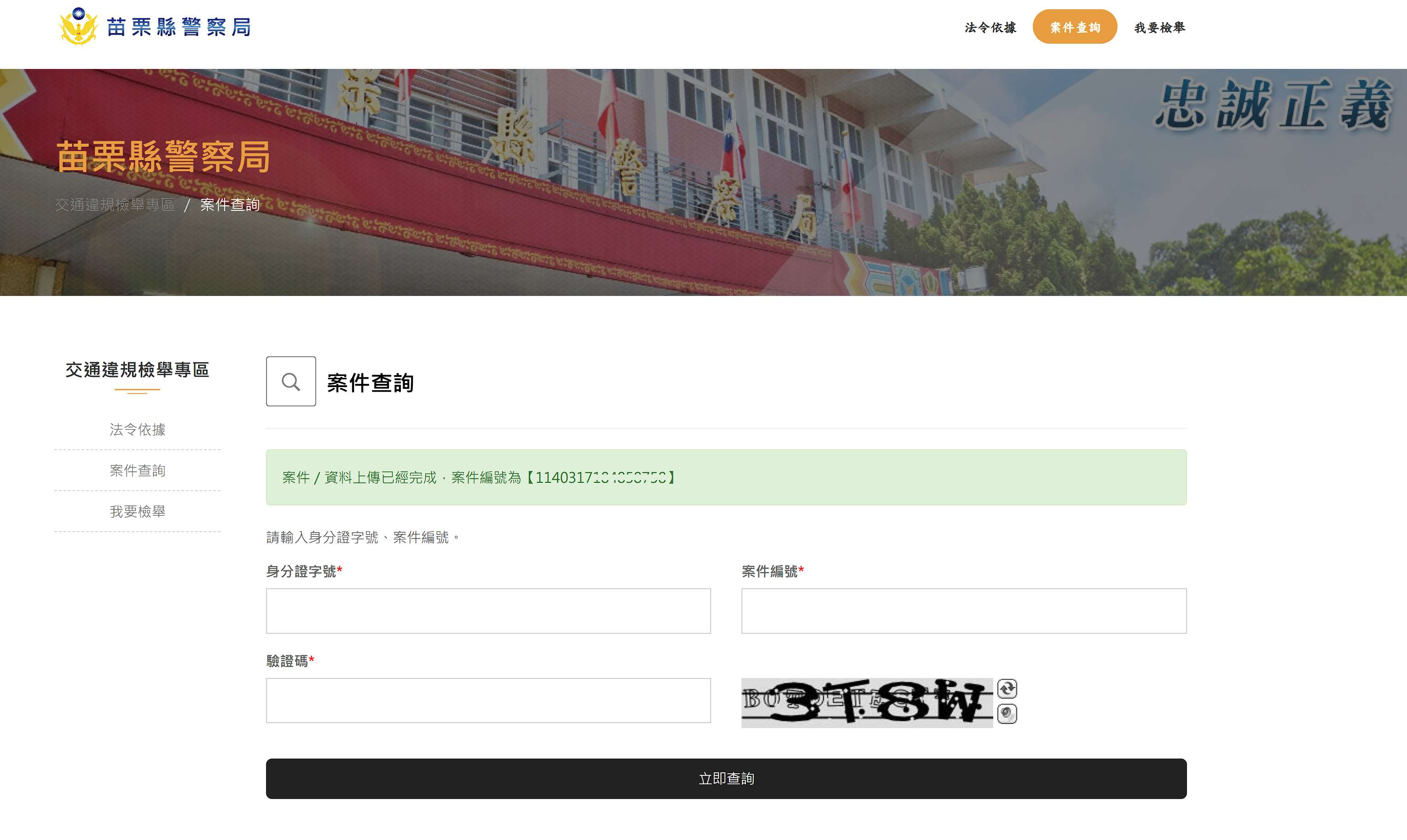Open 法令依據 from the left sidebar
This screenshot has height=840, width=1407.
click(138, 429)
